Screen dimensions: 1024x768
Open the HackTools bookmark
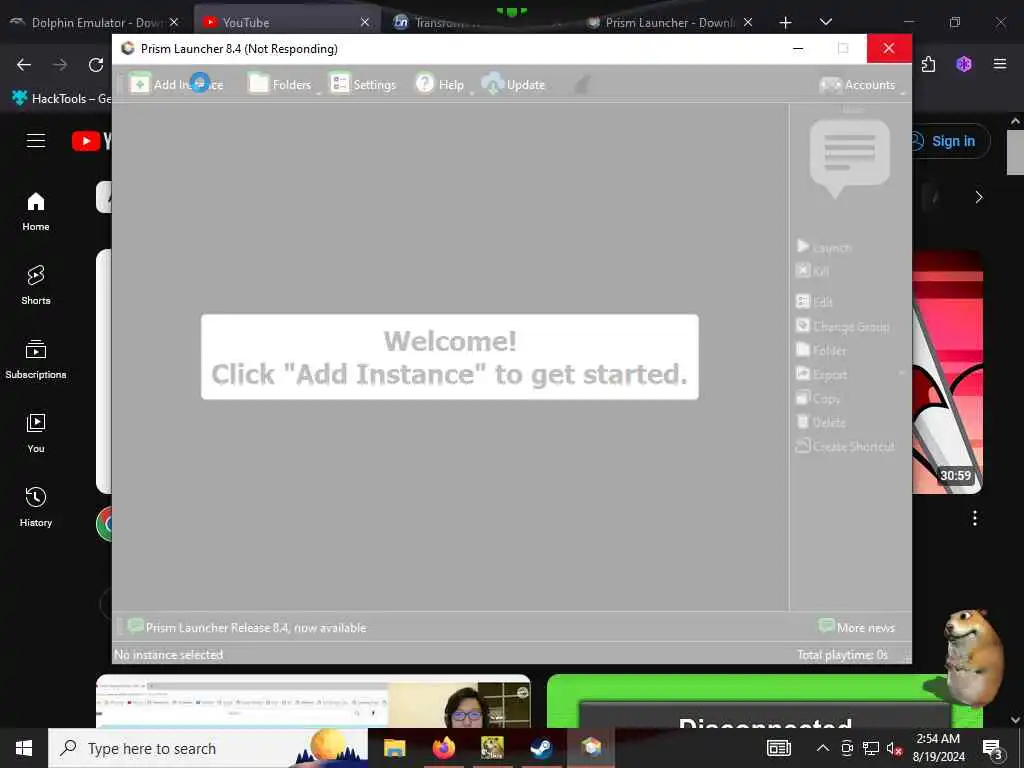point(61,98)
